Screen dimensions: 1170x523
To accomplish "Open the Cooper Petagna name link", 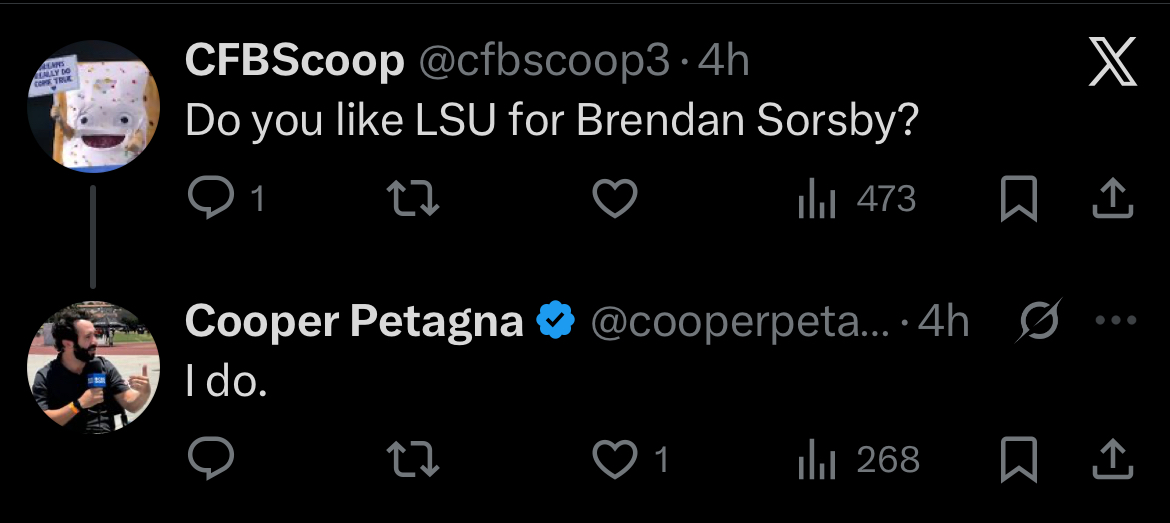I will [x=354, y=322].
